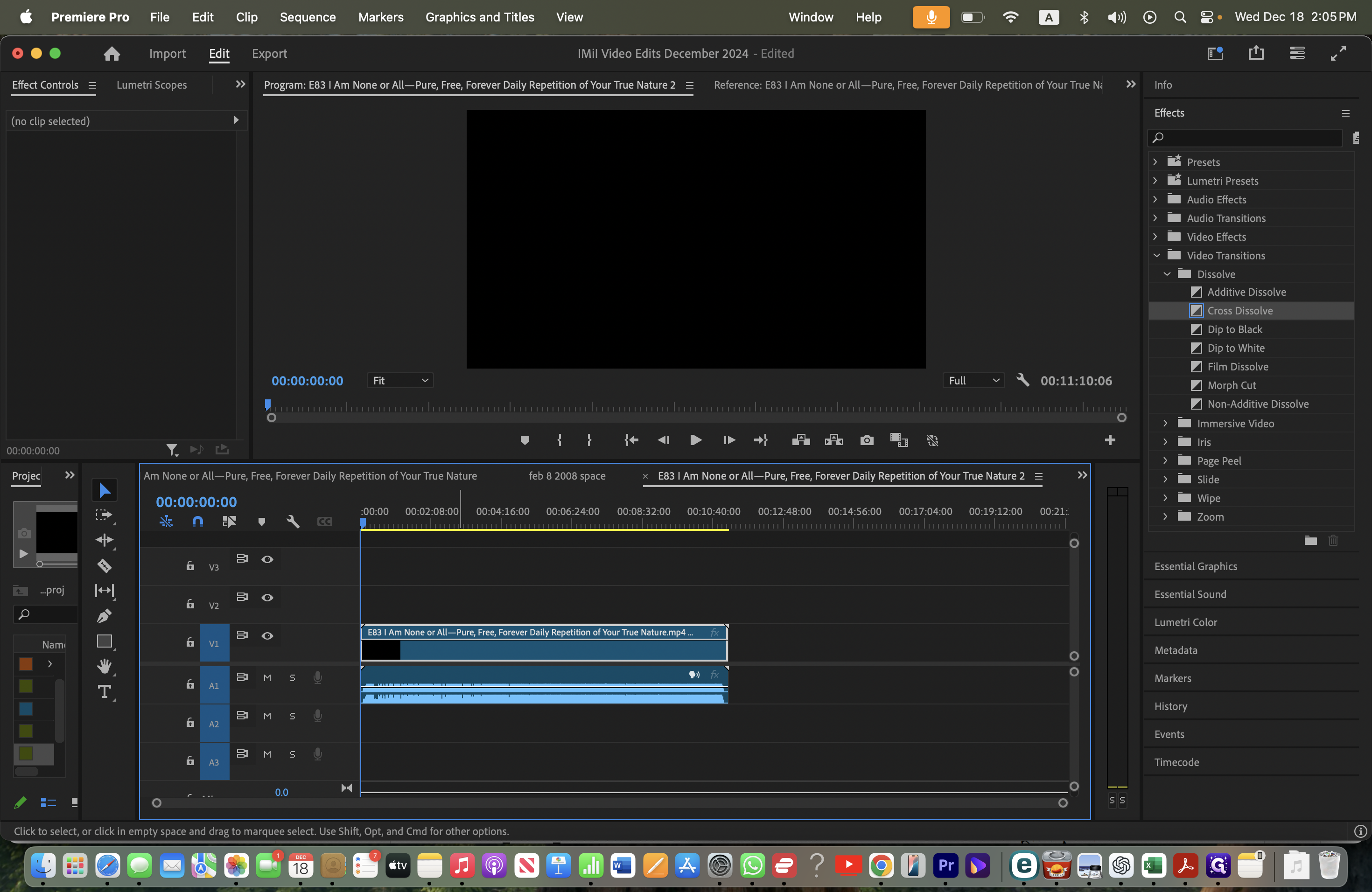Screen dimensions: 1372x892
Task: Step forward one frame in Program monitor
Action: 728,440
